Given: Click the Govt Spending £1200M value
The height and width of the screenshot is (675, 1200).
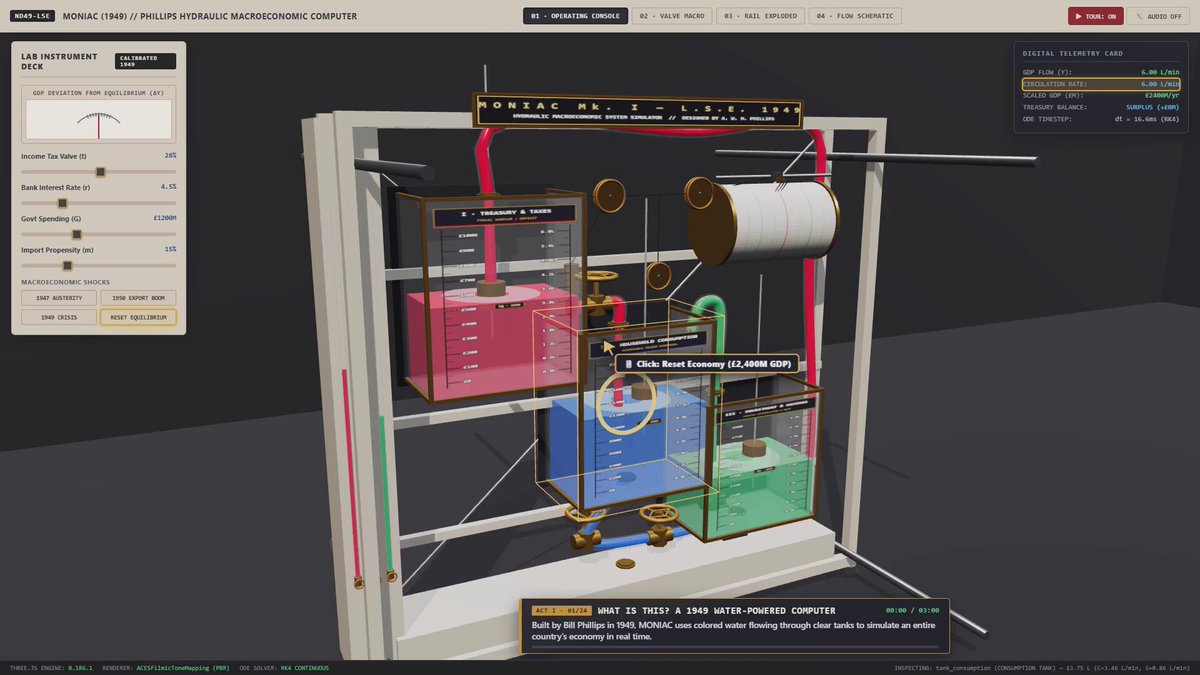Looking at the screenshot, I should [x=165, y=218].
